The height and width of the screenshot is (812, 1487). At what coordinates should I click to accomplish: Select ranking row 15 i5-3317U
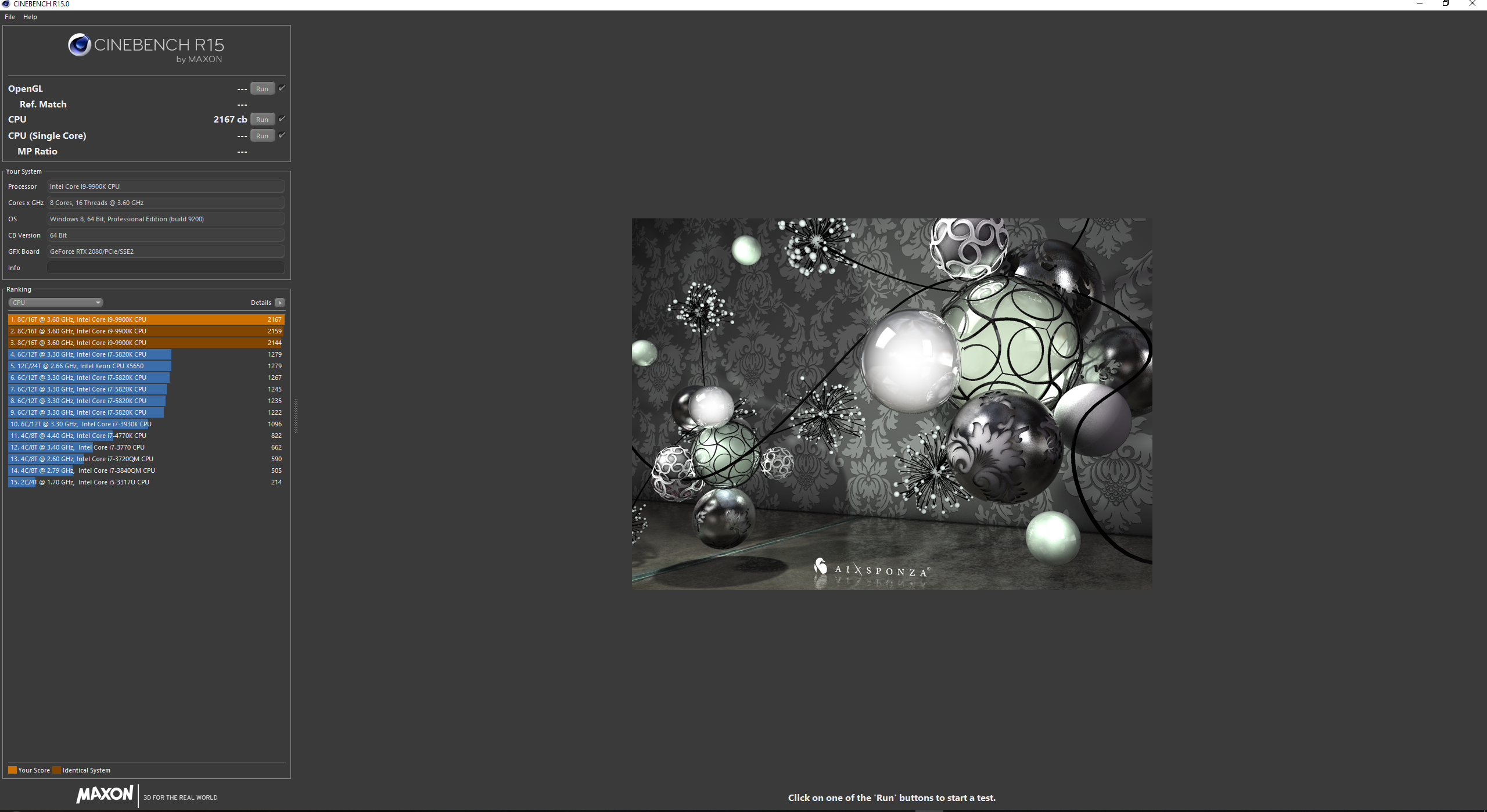pos(146,482)
